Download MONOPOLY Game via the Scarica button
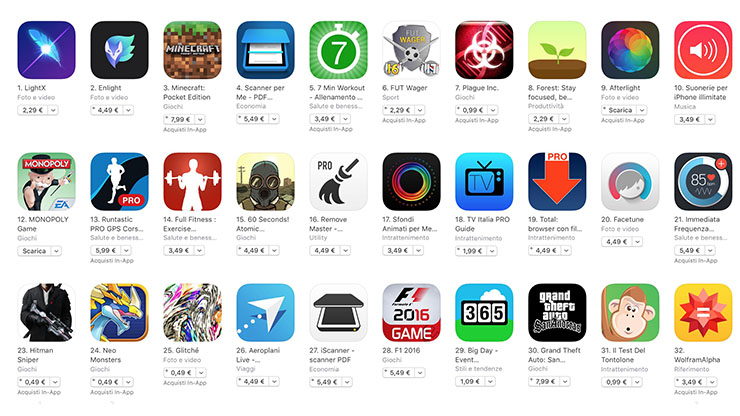The width and height of the screenshot is (740, 416). point(34,251)
